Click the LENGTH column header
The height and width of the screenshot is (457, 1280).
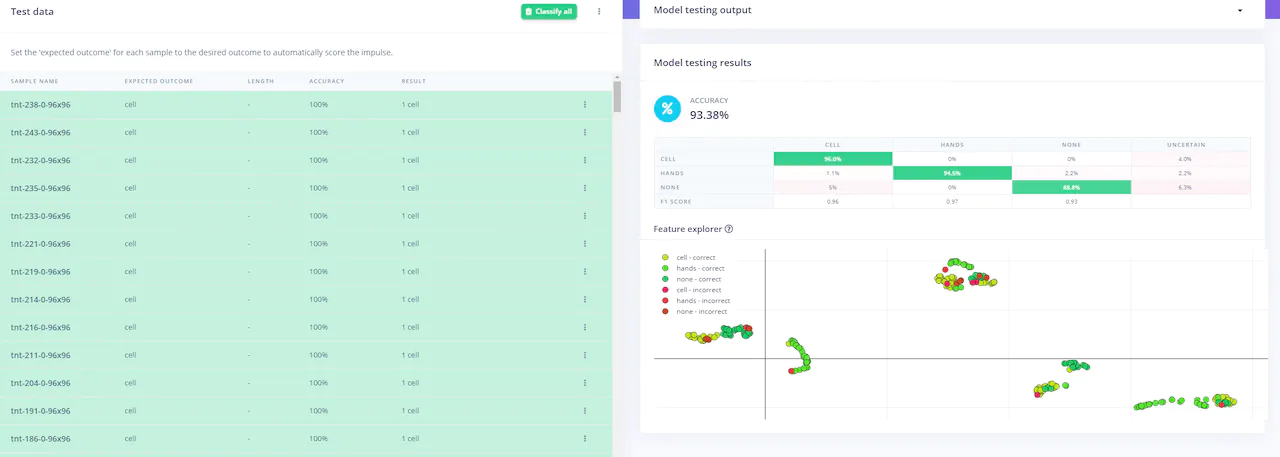(260, 81)
